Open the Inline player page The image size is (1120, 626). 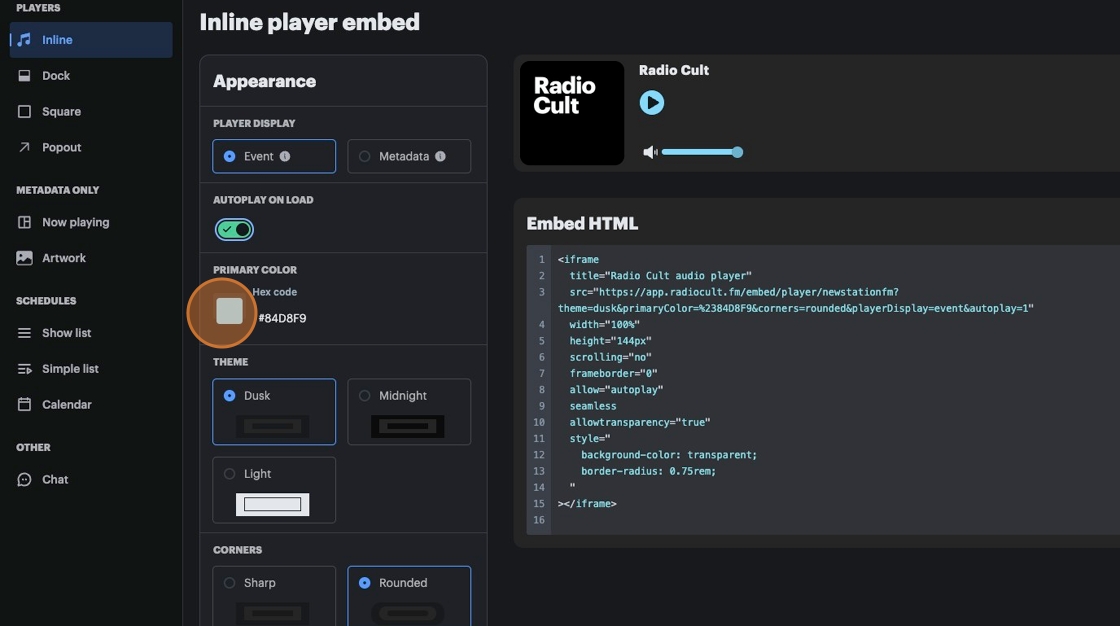[91, 40]
